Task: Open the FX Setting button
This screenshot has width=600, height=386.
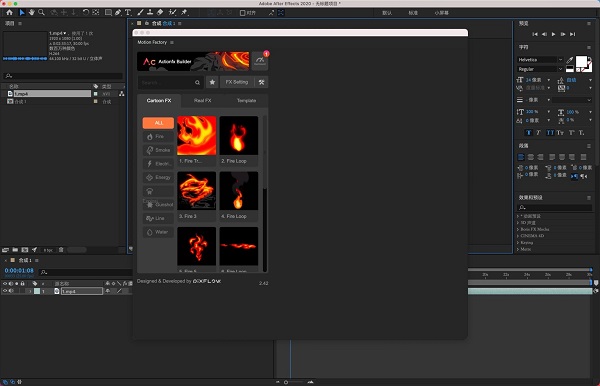Action: 237,82
